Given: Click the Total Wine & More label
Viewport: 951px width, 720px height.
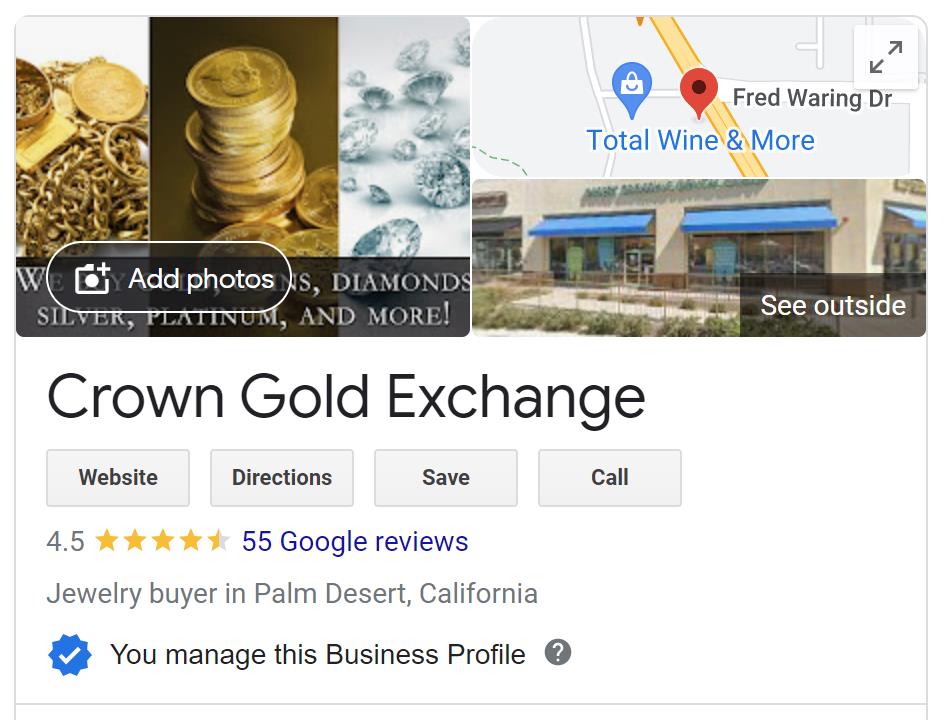Looking at the screenshot, I should pos(699,140).
